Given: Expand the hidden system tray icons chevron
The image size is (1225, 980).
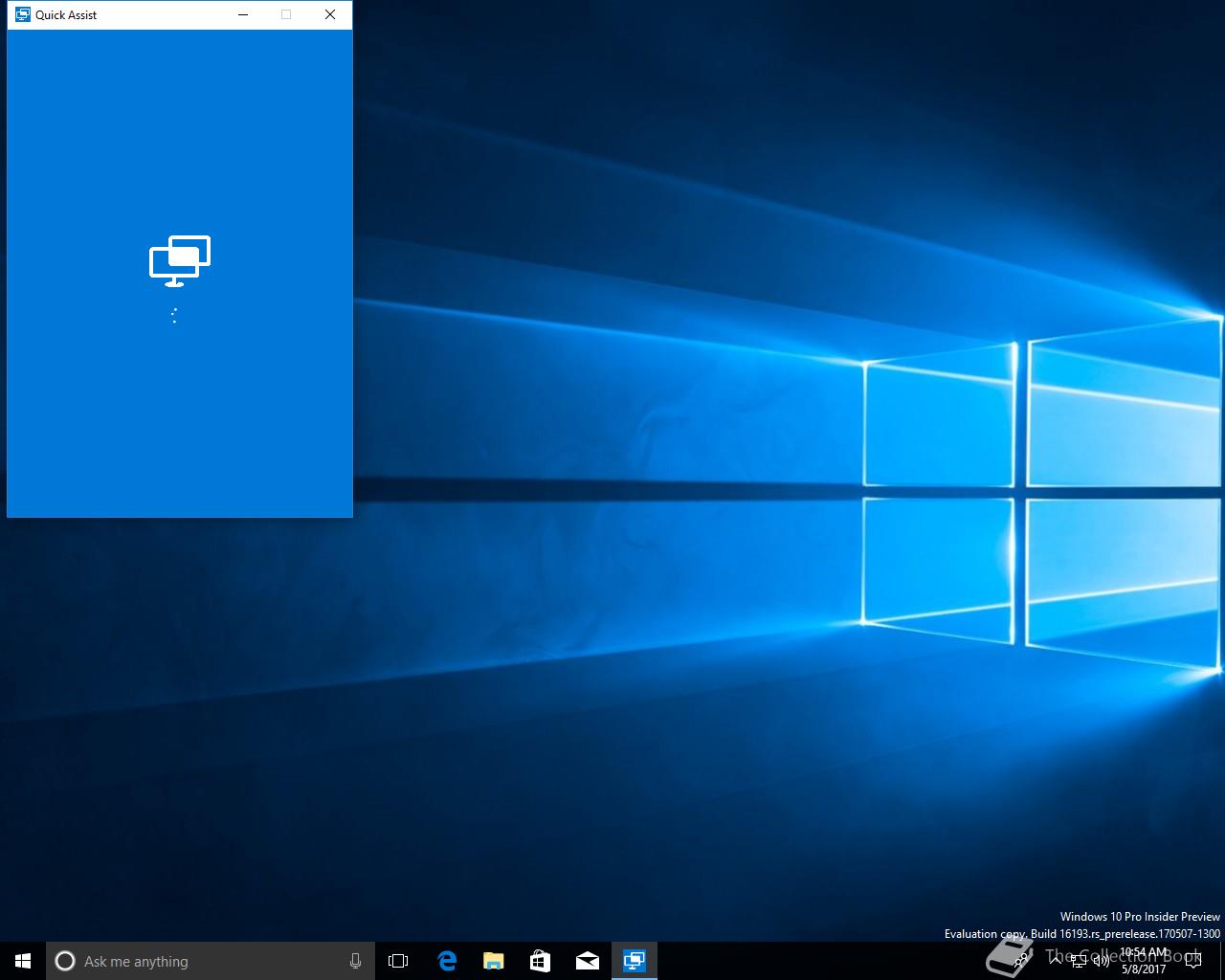Looking at the screenshot, I should pyautogui.click(x=1055, y=961).
